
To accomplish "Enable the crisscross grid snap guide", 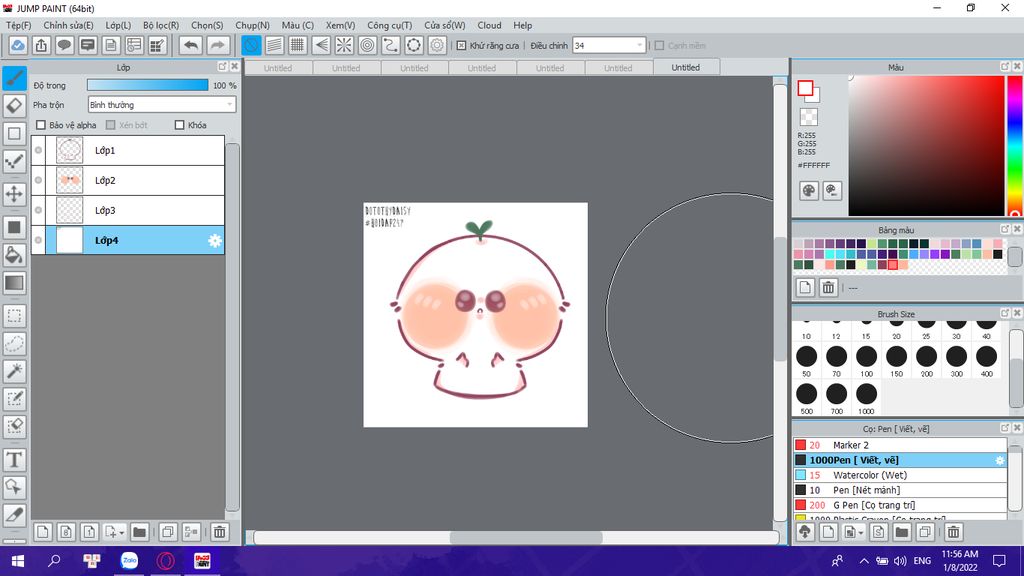I will (298, 45).
